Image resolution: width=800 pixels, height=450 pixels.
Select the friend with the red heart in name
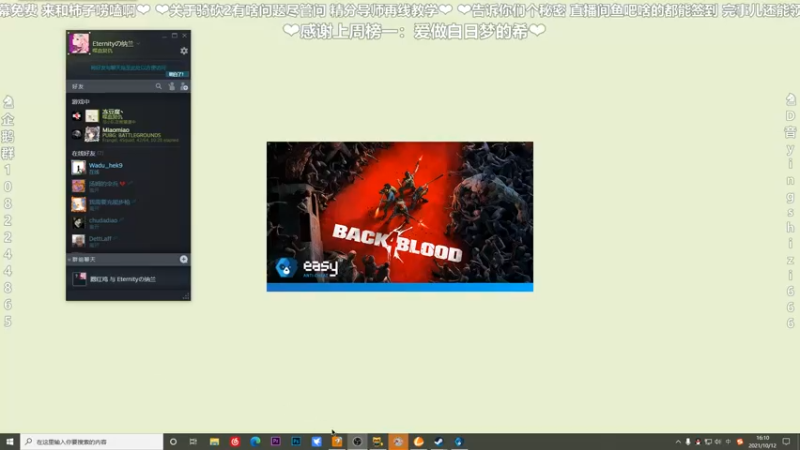tap(128, 186)
